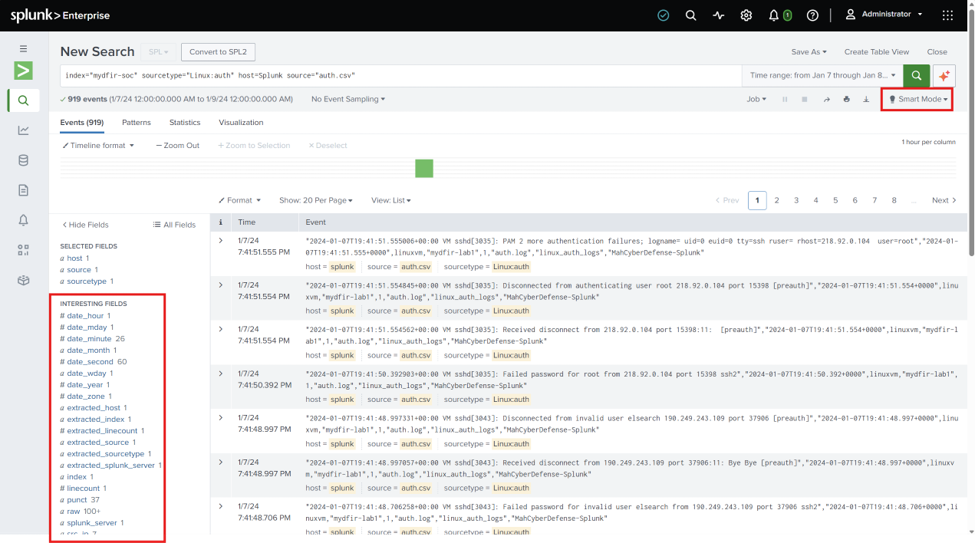
Task: Select the green timeline bar
Action: (424, 169)
